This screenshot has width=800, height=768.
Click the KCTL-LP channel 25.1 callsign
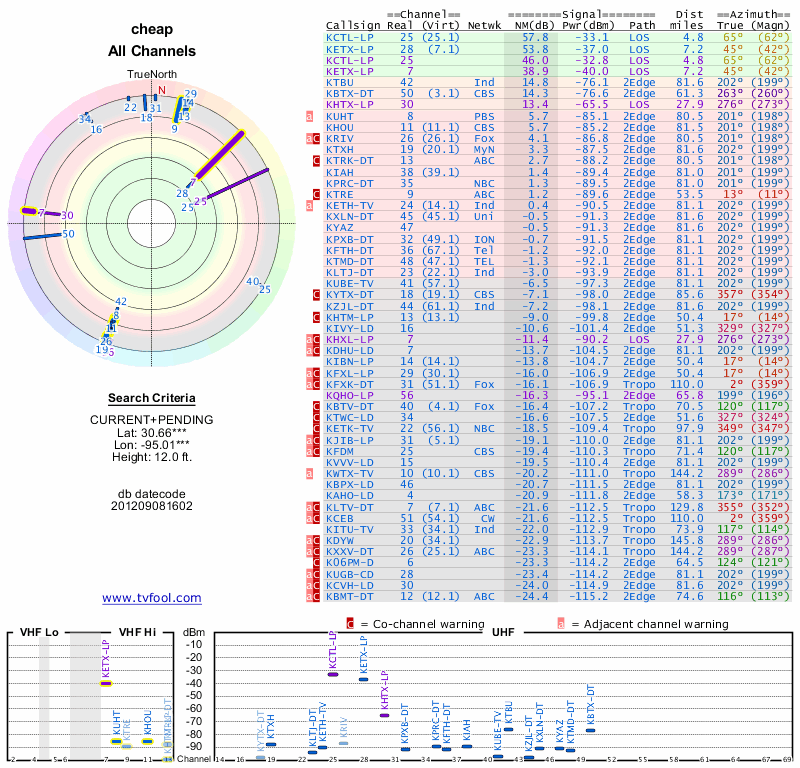coord(349,38)
